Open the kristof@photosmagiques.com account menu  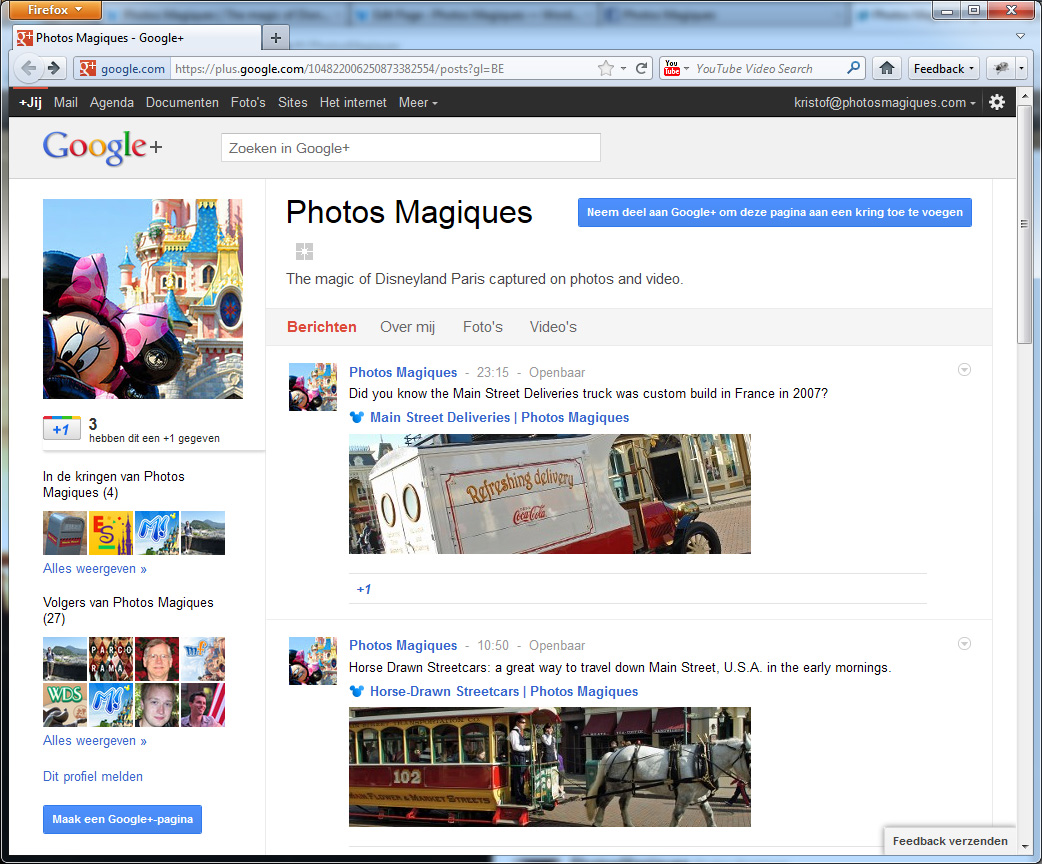[884, 102]
